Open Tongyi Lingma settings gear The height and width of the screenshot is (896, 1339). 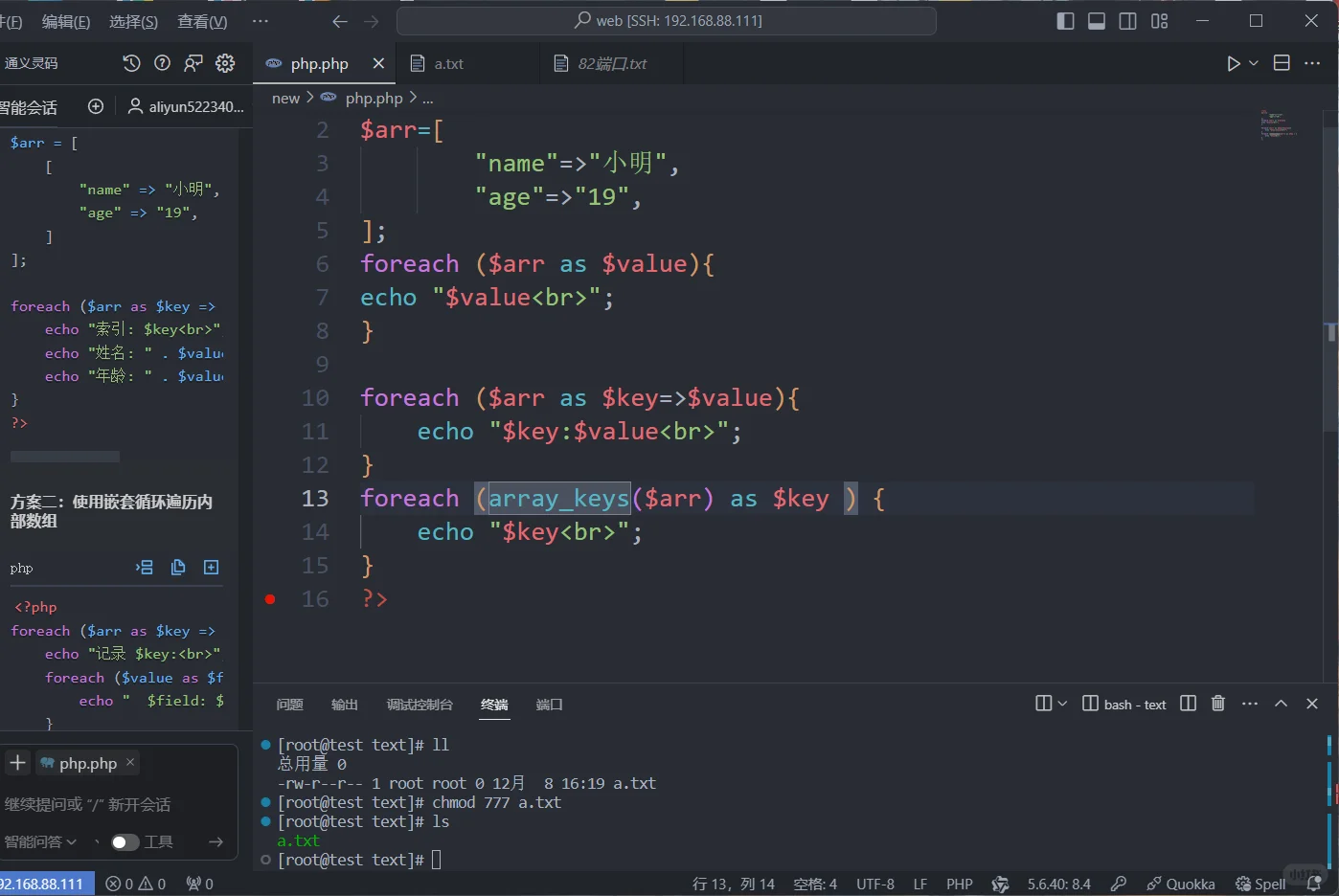[x=225, y=63]
